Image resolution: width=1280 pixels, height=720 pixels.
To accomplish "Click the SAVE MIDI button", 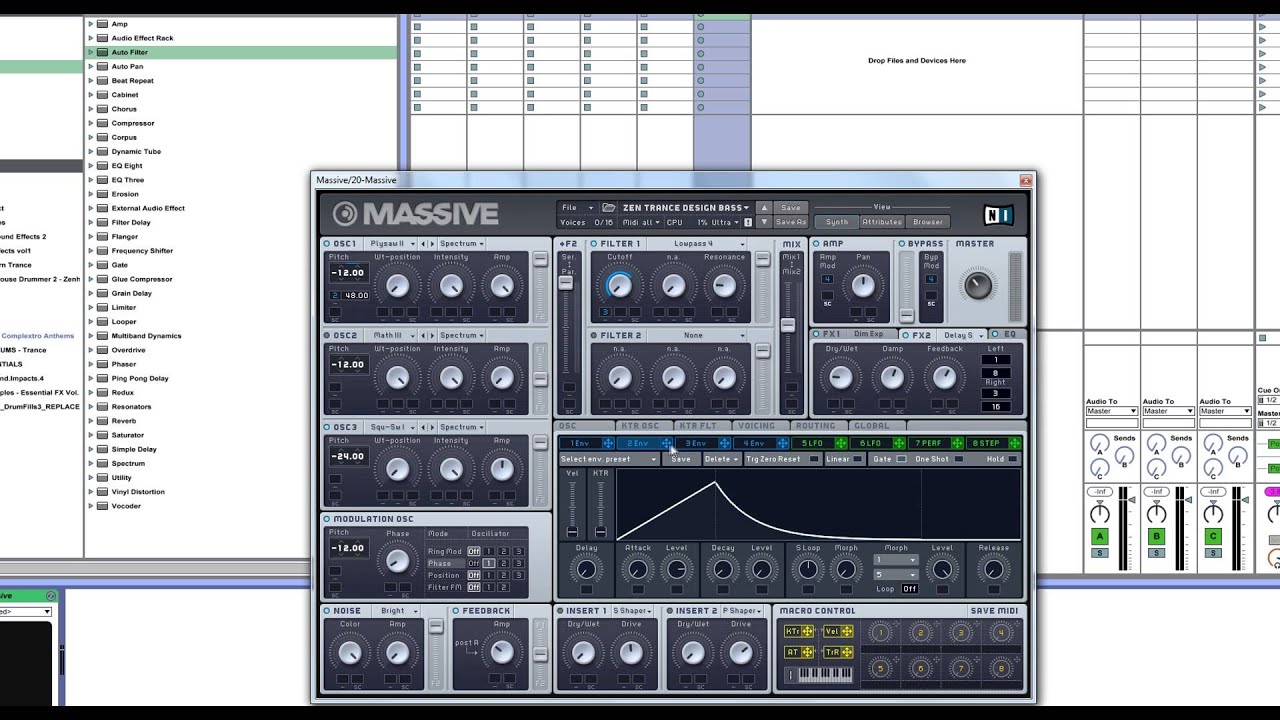I will click(994, 610).
